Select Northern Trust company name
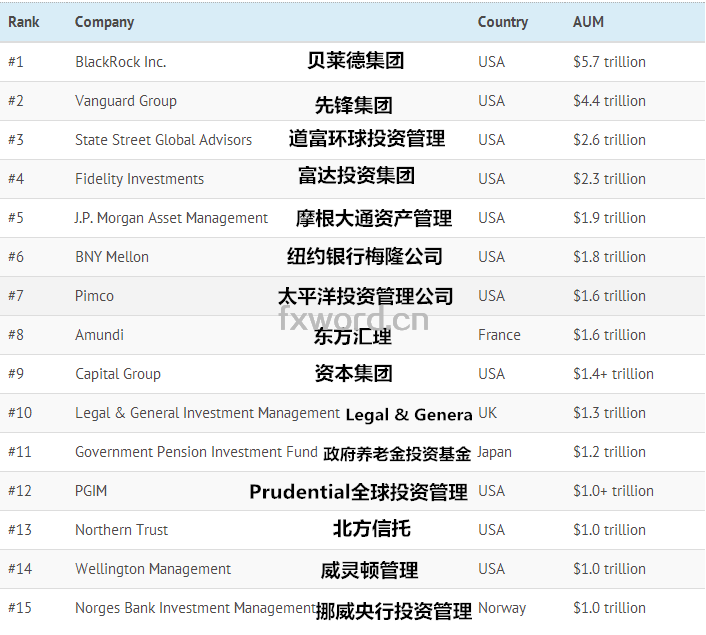706x635 pixels. [x=122, y=530]
